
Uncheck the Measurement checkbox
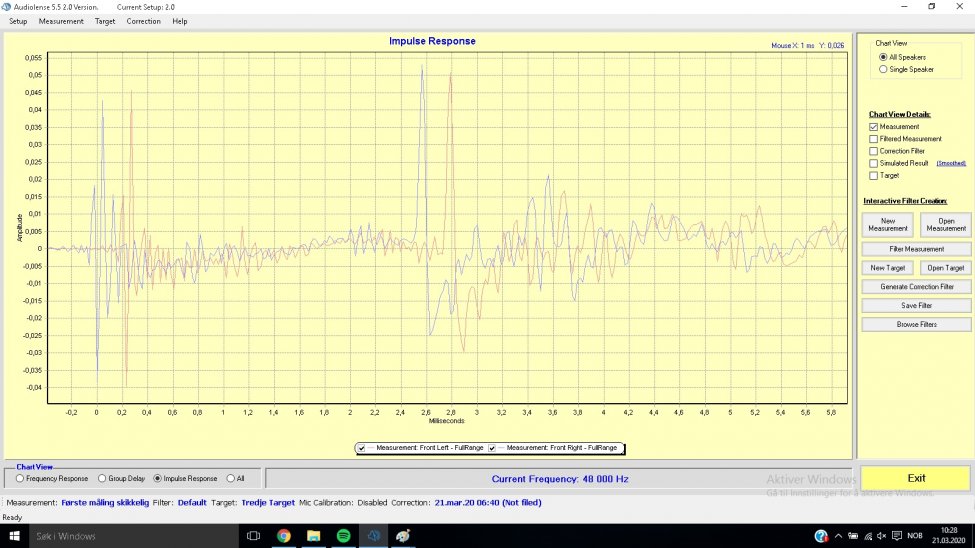(x=874, y=127)
